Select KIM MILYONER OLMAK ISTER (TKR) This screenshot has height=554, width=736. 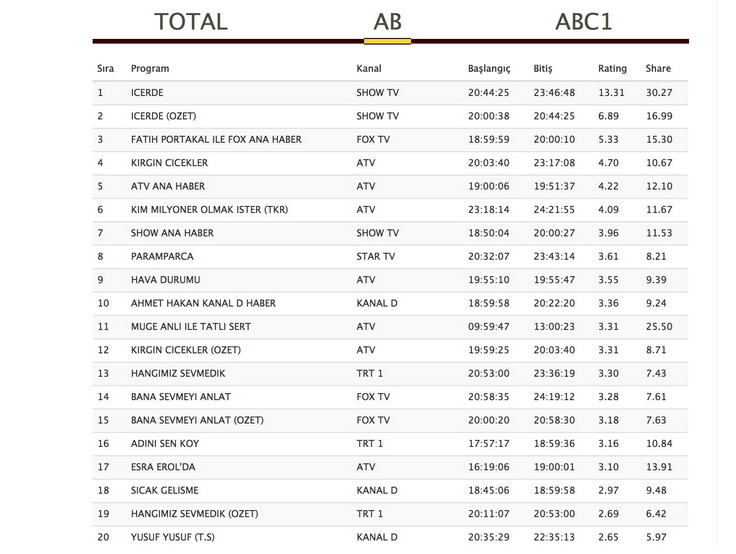pyautogui.click(x=206, y=210)
